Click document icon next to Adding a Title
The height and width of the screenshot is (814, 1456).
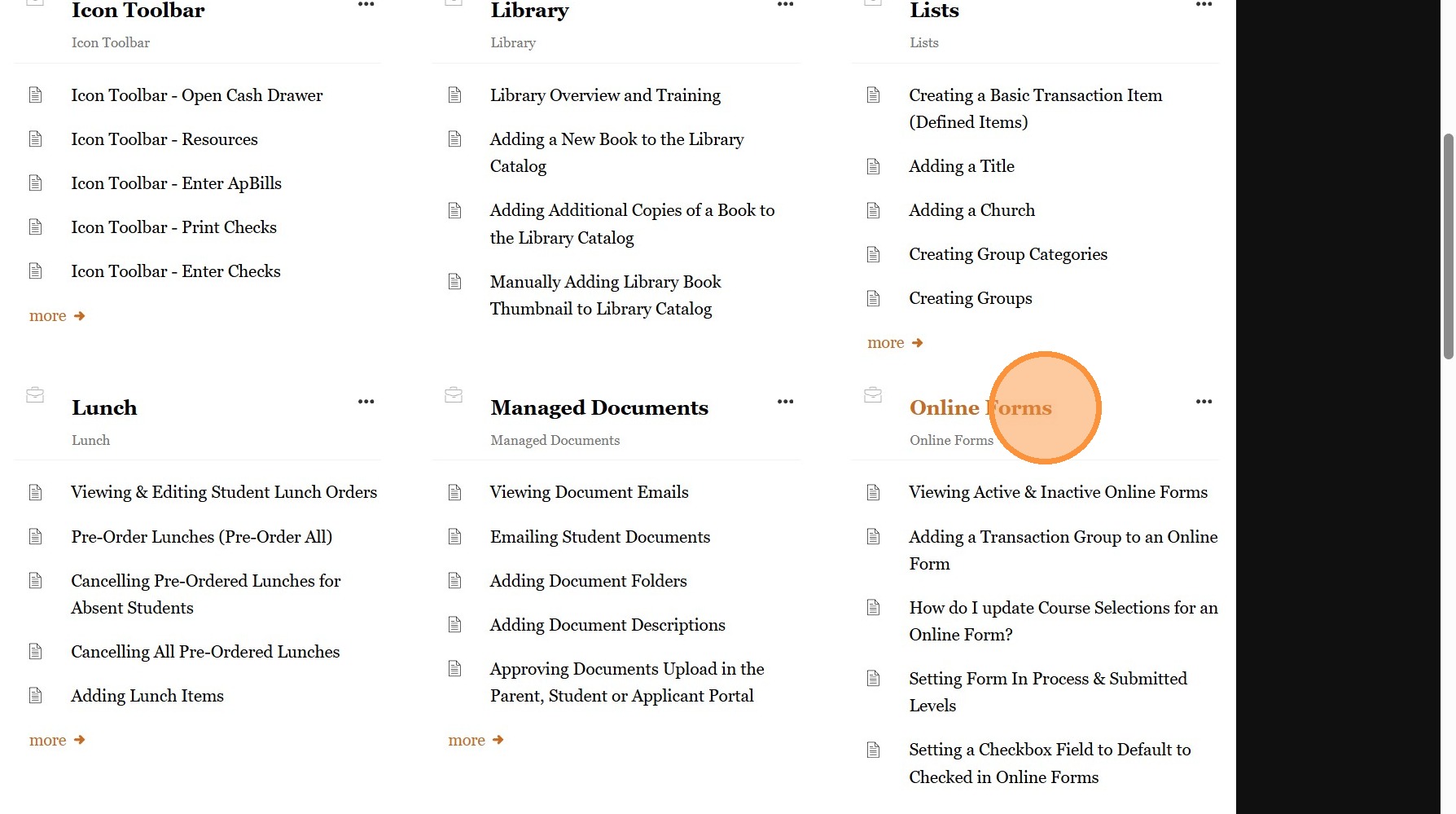point(874,166)
